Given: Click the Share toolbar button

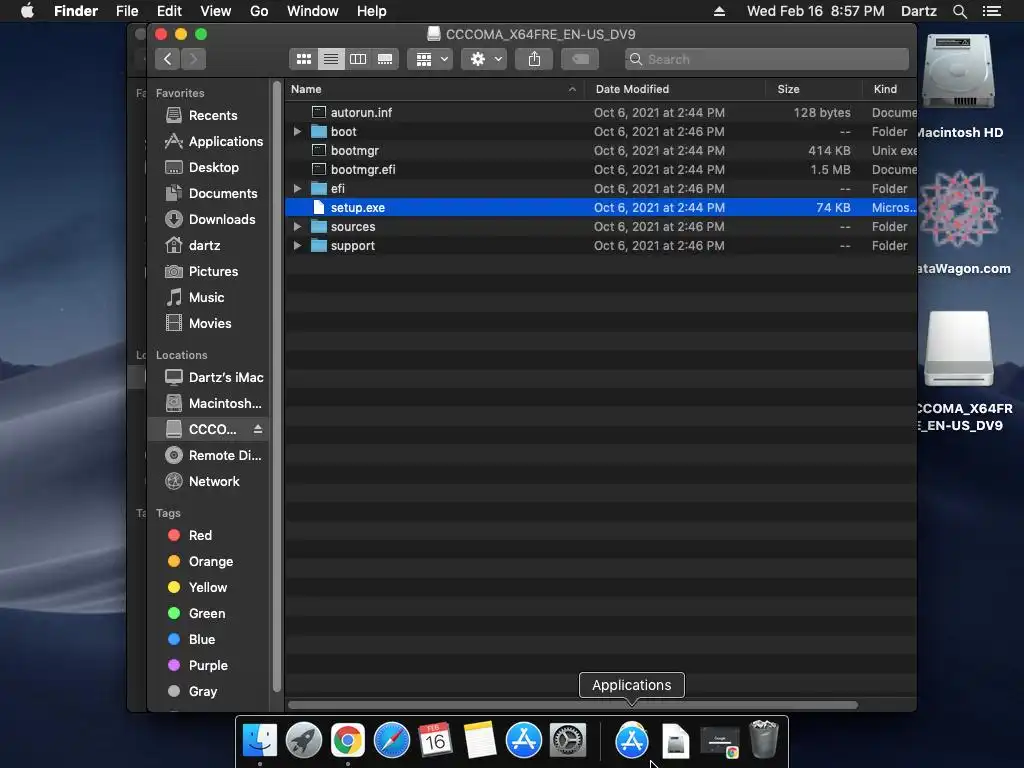Looking at the screenshot, I should pyautogui.click(x=534, y=59).
